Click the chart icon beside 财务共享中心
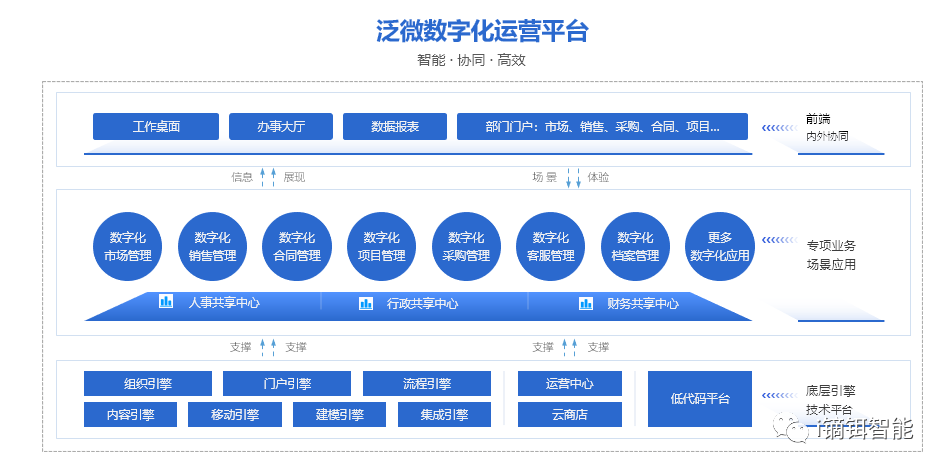Image resolution: width=944 pixels, height=470 pixels. pyautogui.click(x=586, y=303)
